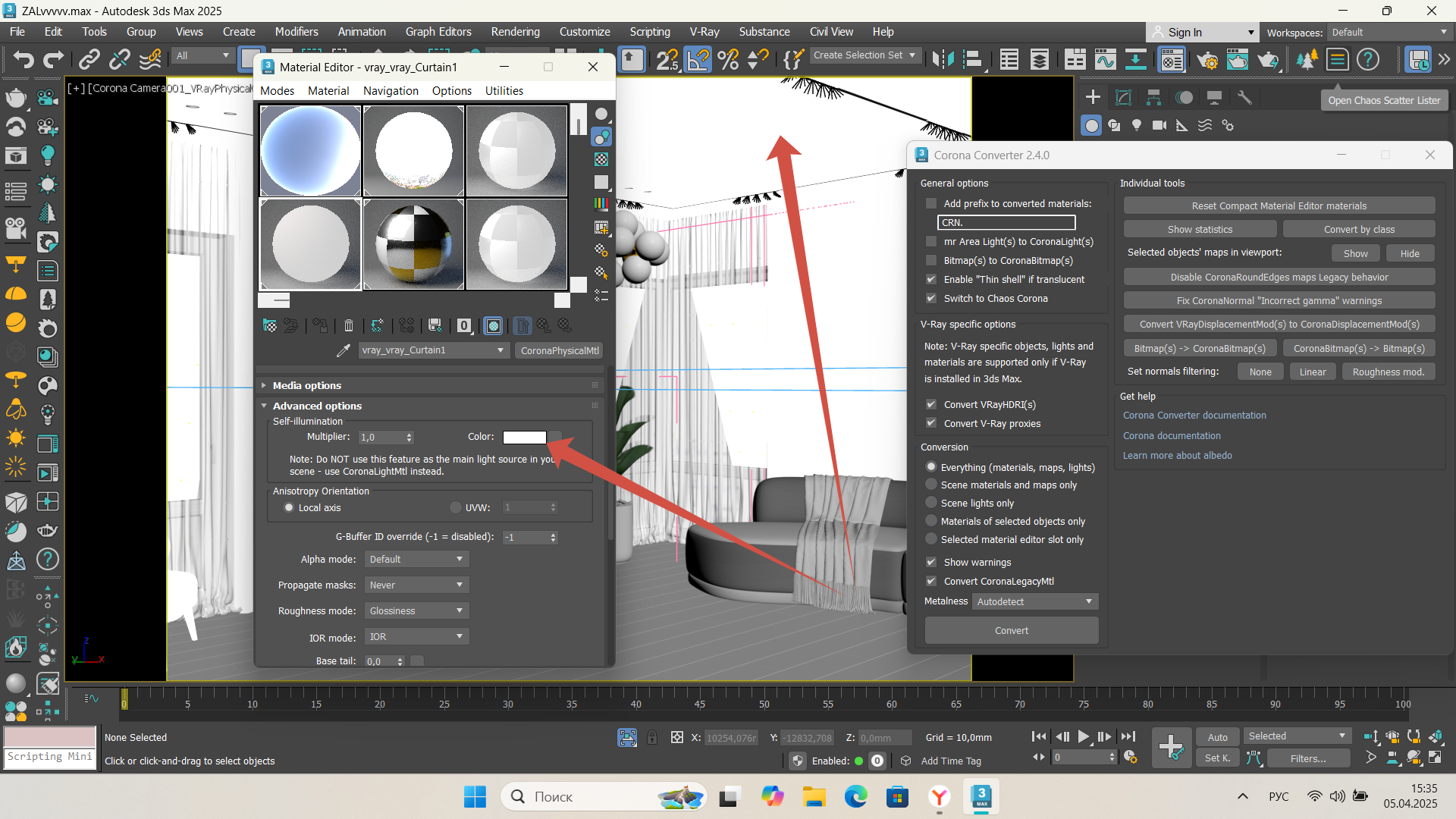Toggle Convert VRayHDRI(s) checkbox
1456x819 pixels.
click(x=931, y=404)
